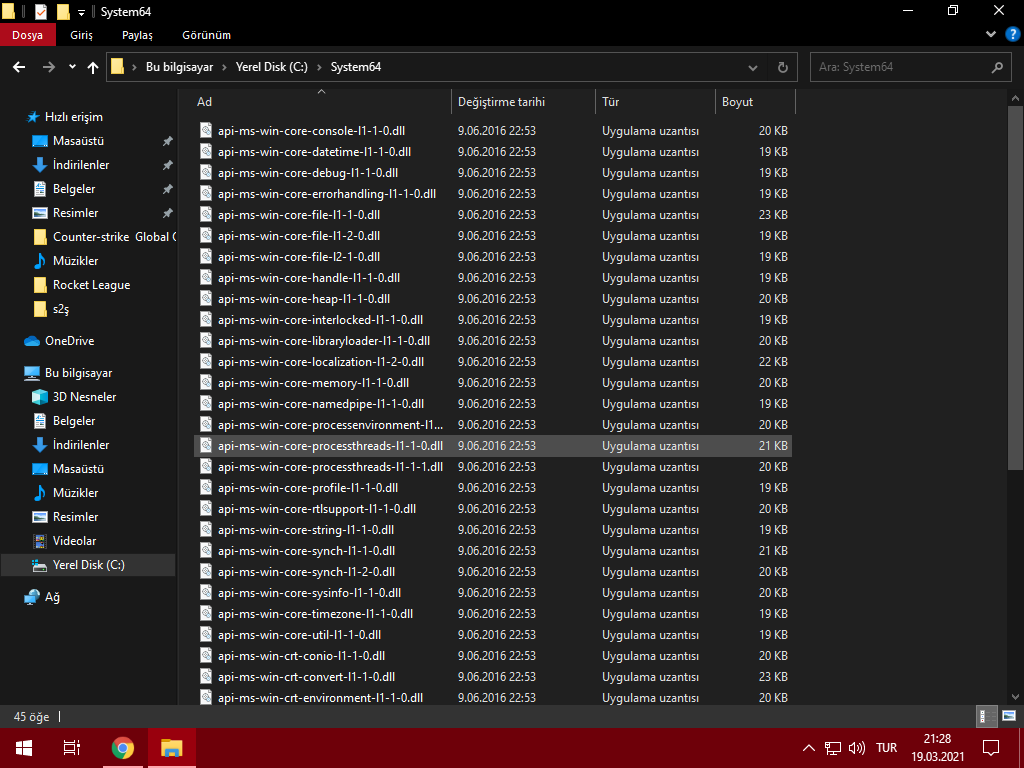This screenshot has height=768, width=1024.
Task: Click 'Bu bilgisayar' in the address breadcrumb
Action: pyautogui.click(x=180, y=67)
